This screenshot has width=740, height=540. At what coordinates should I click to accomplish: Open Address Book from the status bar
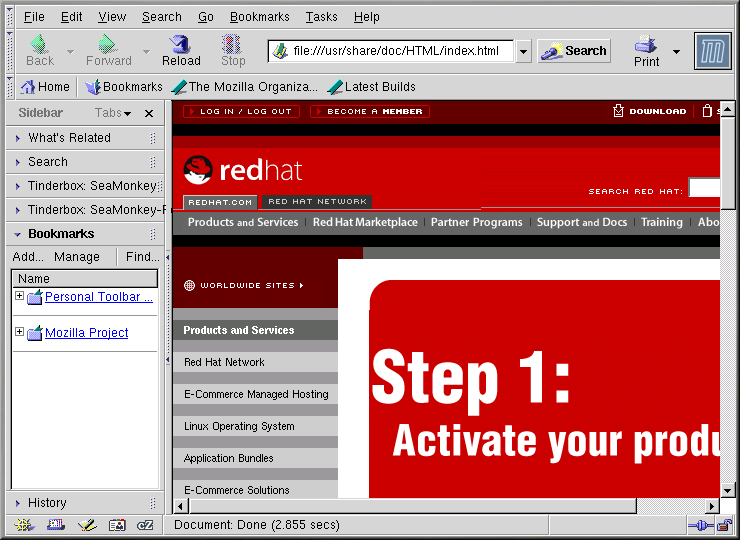tap(117, 525)
